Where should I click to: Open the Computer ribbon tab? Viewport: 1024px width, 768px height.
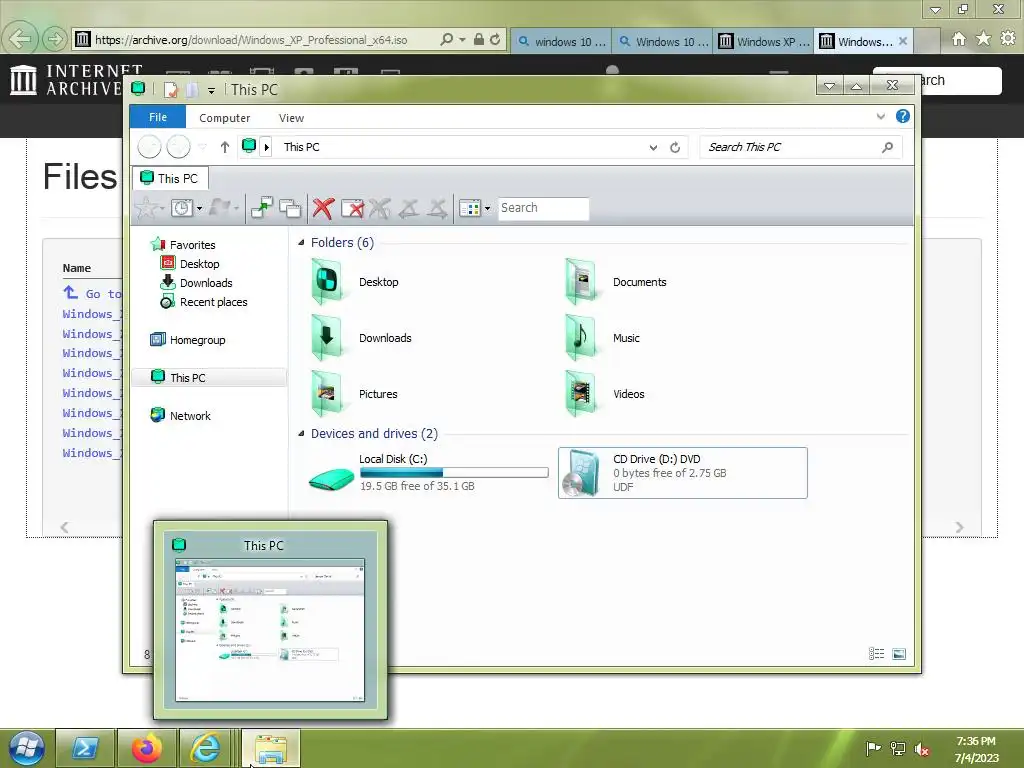(x=225, y=118)
